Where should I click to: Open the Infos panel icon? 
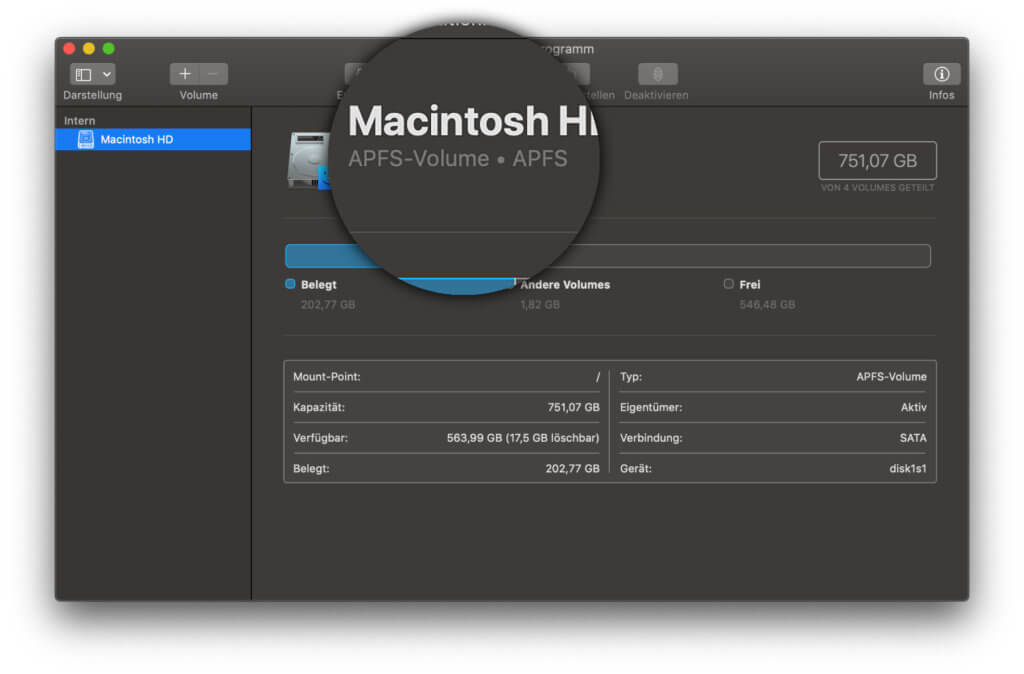[941, 74]
